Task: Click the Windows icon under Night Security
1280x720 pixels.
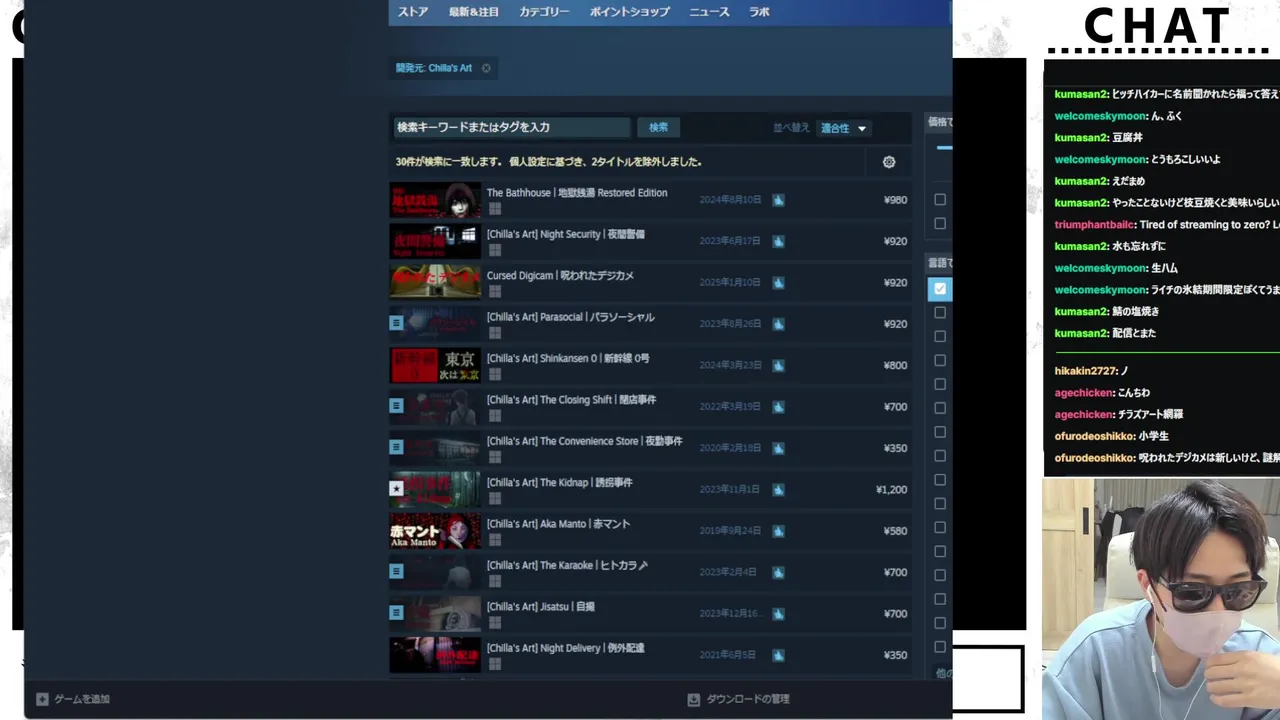Action: (x=494, y=250)
